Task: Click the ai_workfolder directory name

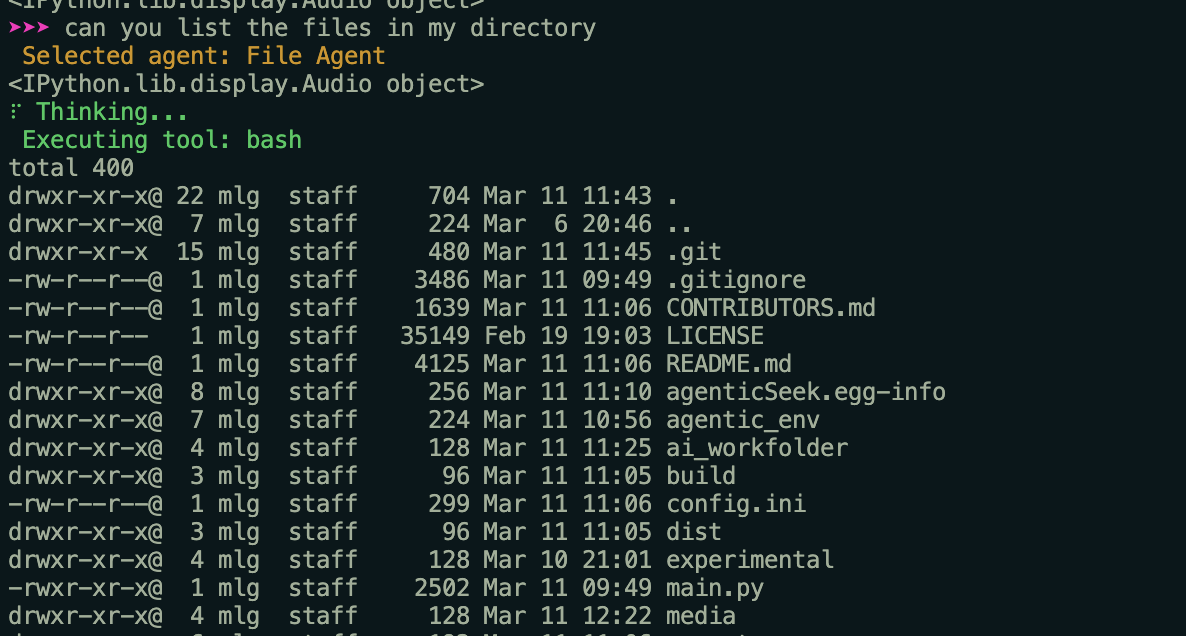Action: pyautogui.click(x=756, y=448)
